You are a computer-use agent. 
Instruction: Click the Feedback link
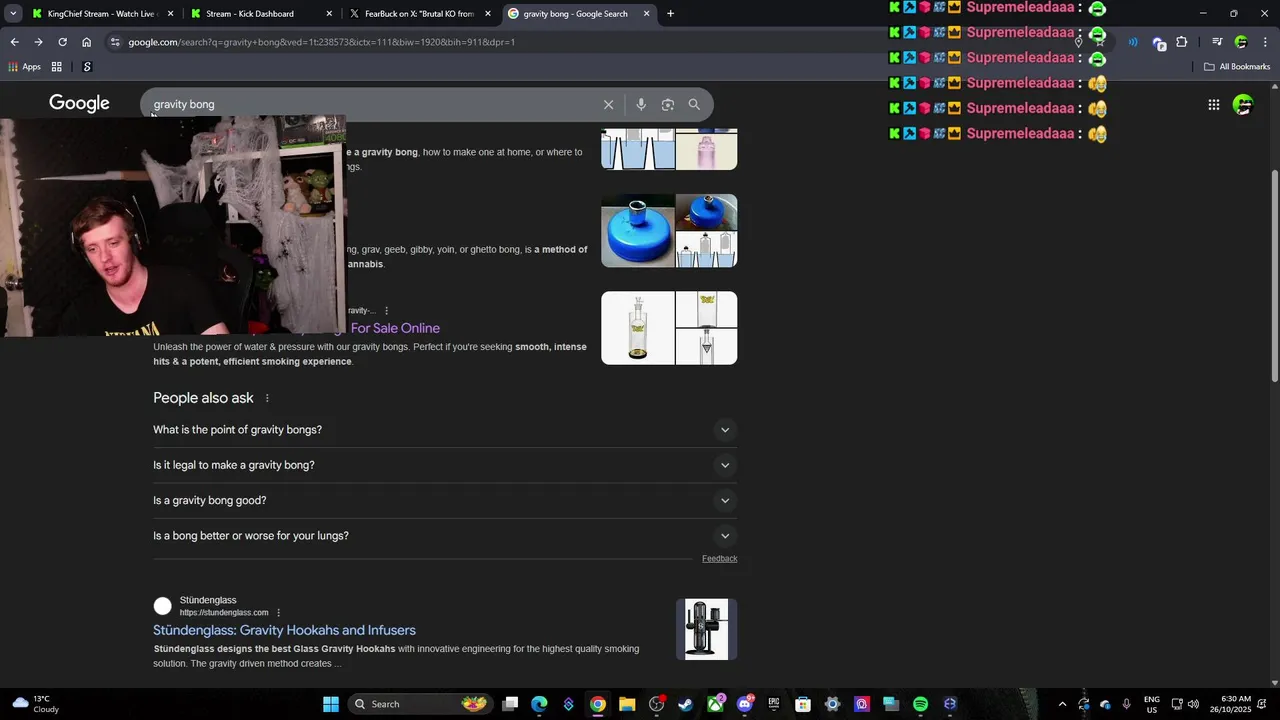pyautogui.click(x=719, y=559)
